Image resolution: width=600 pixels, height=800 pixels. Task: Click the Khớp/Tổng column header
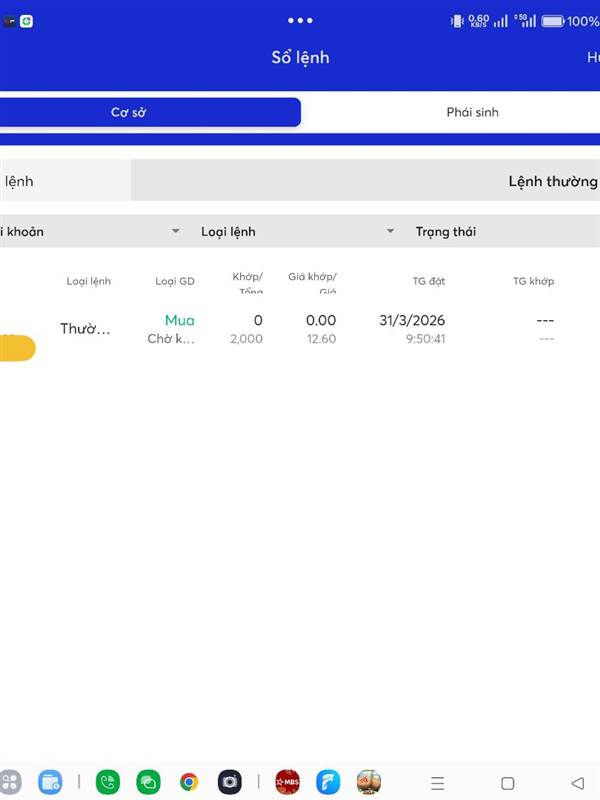[248, 283]
